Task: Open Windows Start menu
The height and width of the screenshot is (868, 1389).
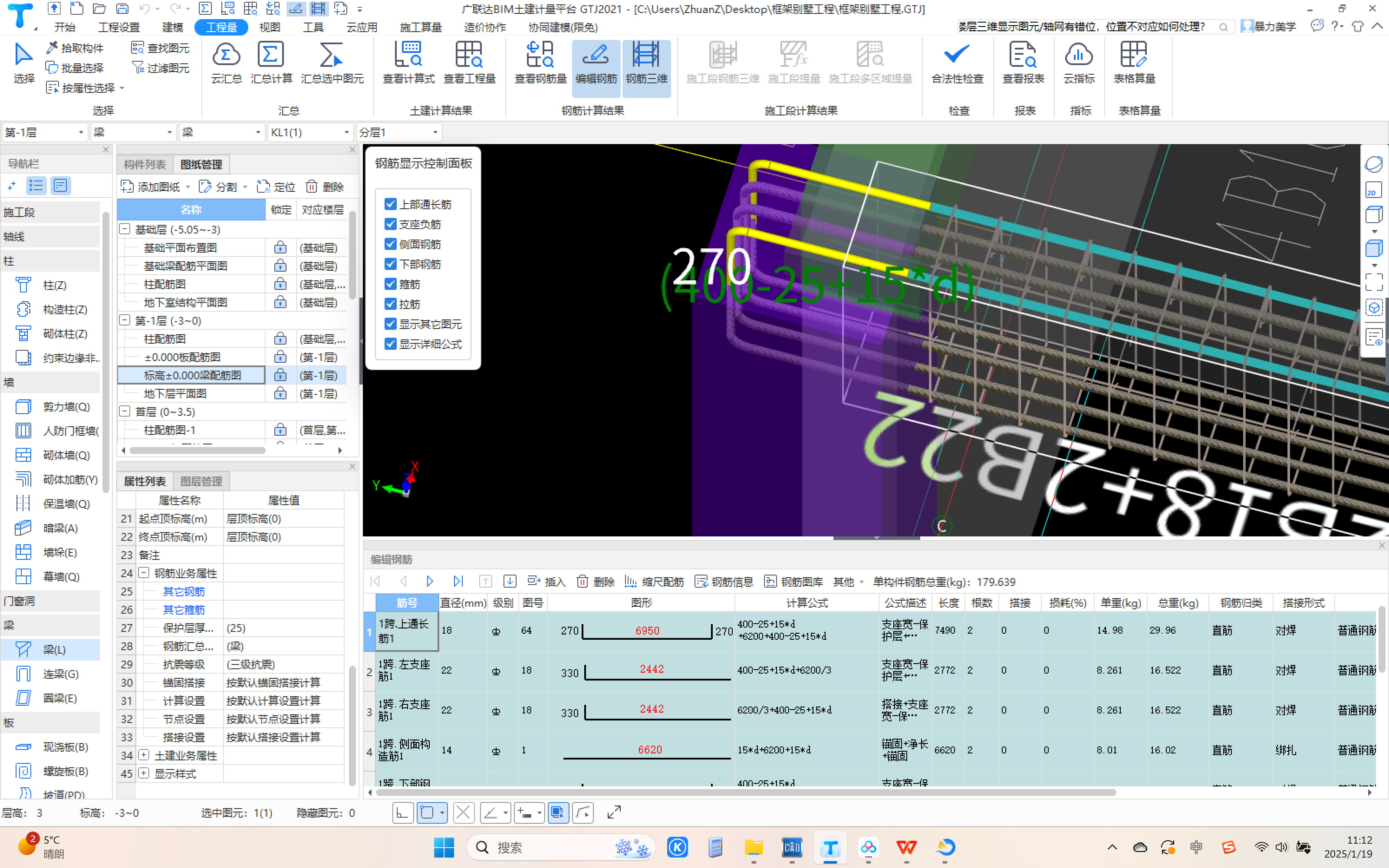Action: coord(444,847)
